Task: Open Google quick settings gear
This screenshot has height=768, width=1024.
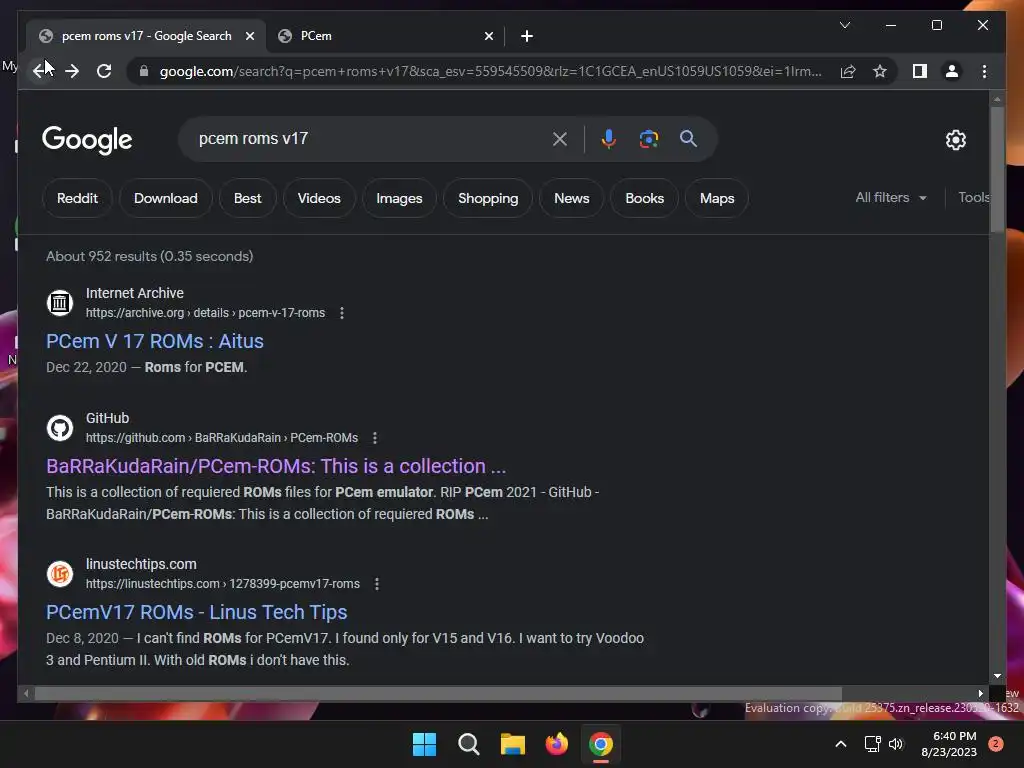Action: [955, 140]
